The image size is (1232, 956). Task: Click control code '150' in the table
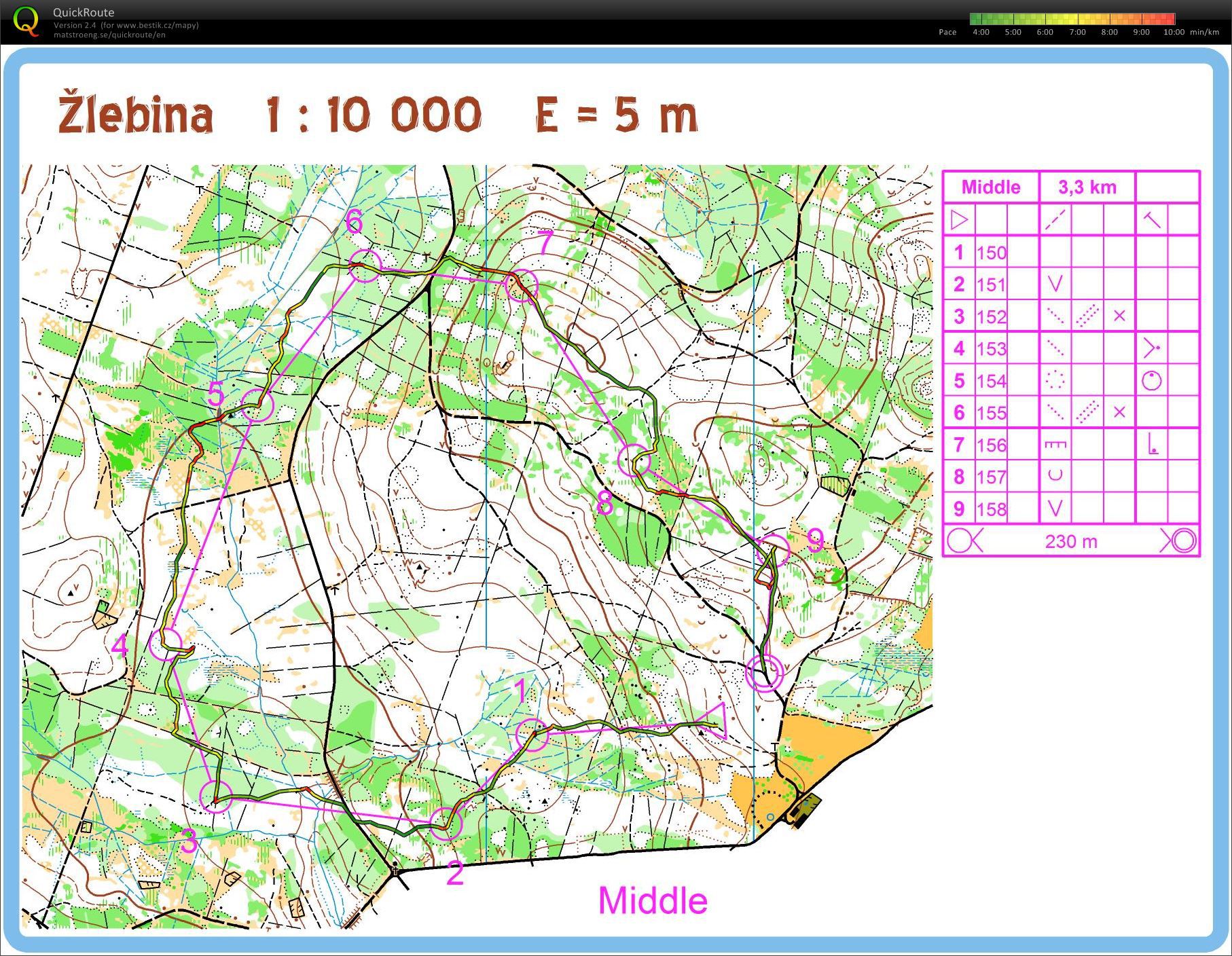[x=992, y=253]
